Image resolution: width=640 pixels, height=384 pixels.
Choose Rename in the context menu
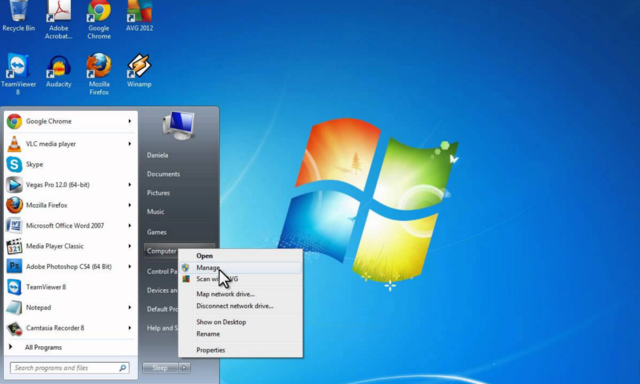point(240,334)
